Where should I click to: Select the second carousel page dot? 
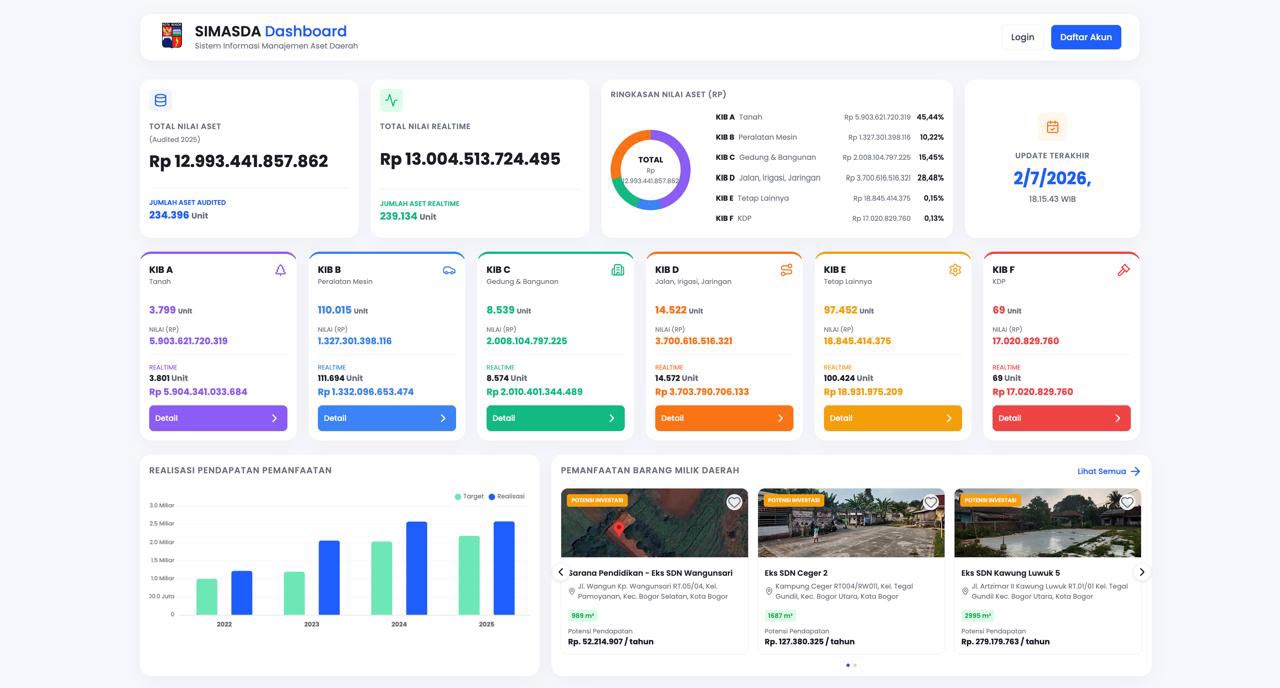[855, 665]
